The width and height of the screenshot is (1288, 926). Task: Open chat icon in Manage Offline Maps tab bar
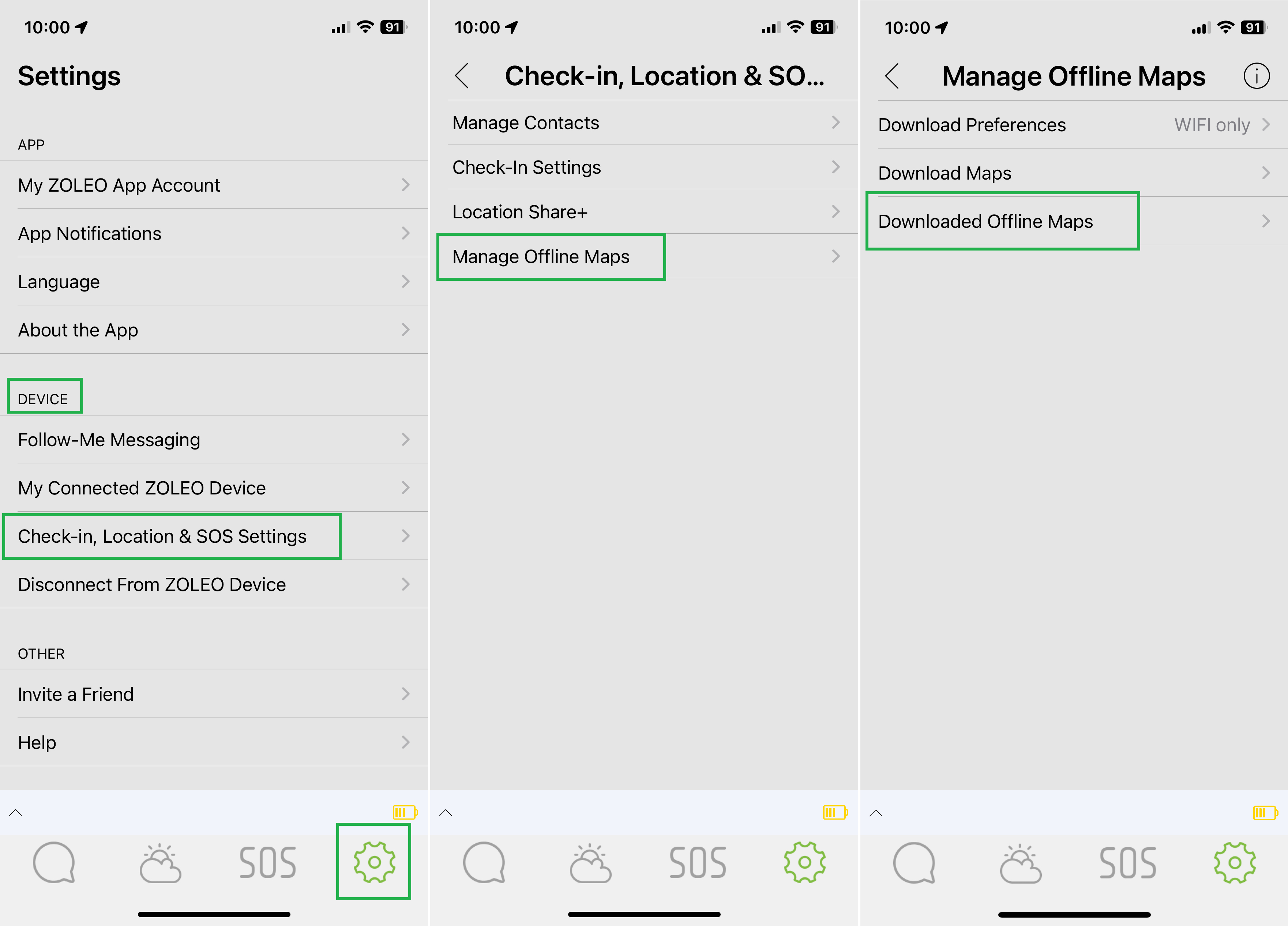tap(914, 862)
